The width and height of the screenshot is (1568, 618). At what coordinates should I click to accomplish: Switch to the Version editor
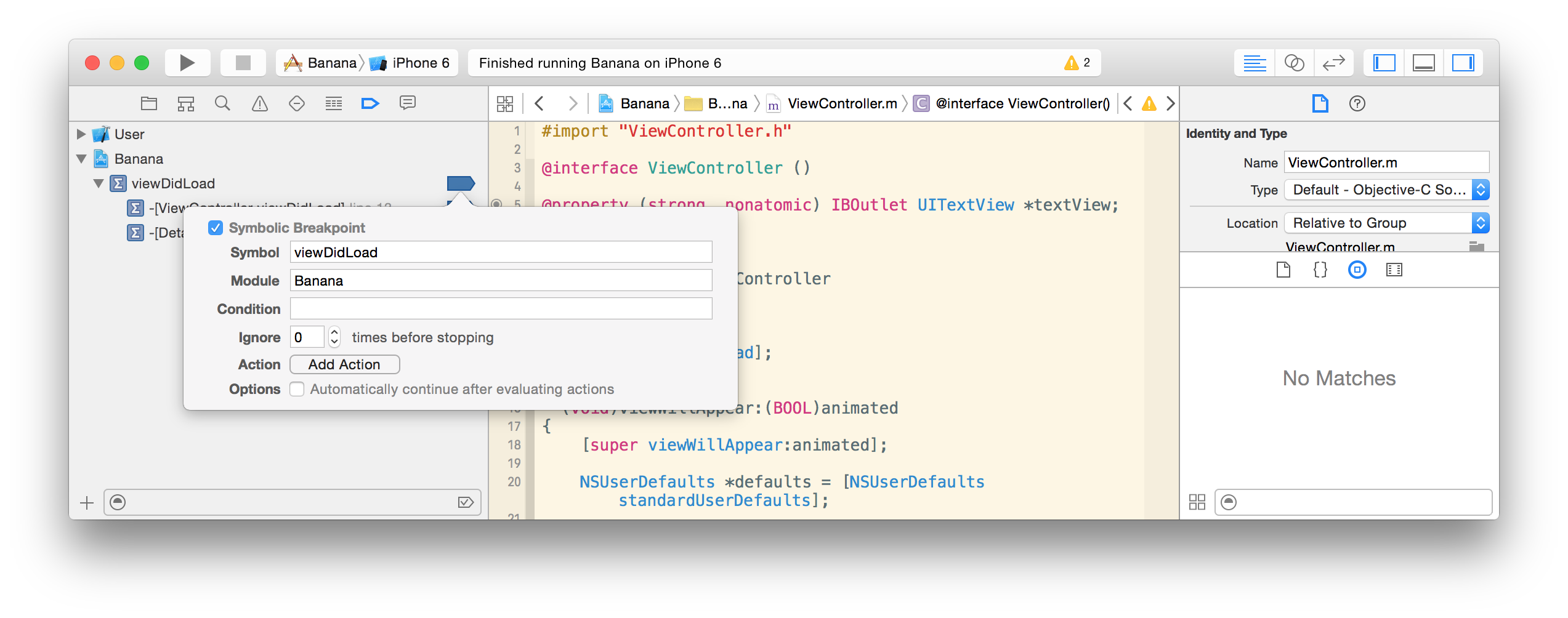coord(1333,63)
